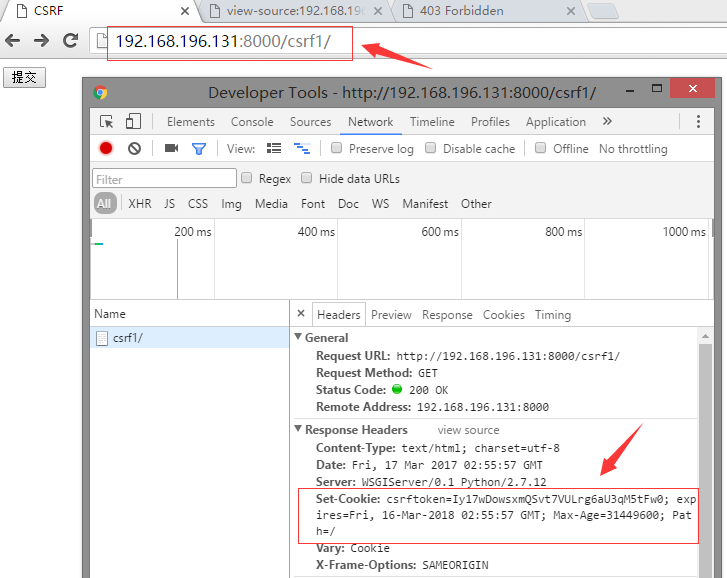727x578 pixels.
Task: Click the network Filter text field
Action: pyautogui.click(x=164, y=179)
